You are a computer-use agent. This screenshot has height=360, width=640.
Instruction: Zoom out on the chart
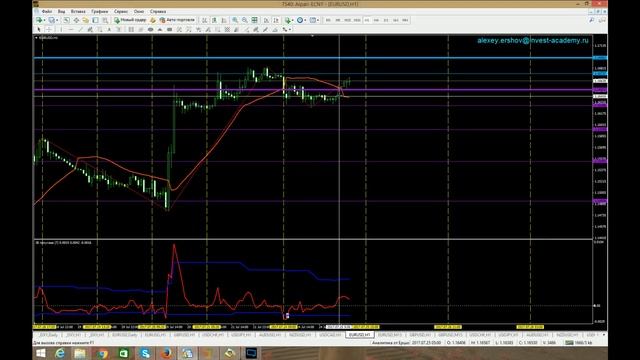pyautogui.click(x=244, y=20)
